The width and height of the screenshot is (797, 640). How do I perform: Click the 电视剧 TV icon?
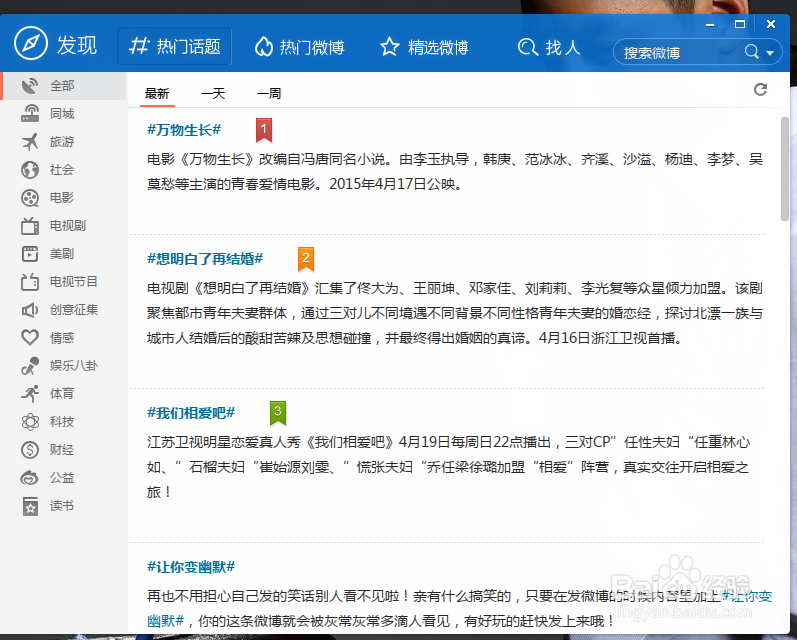[30, 226]
